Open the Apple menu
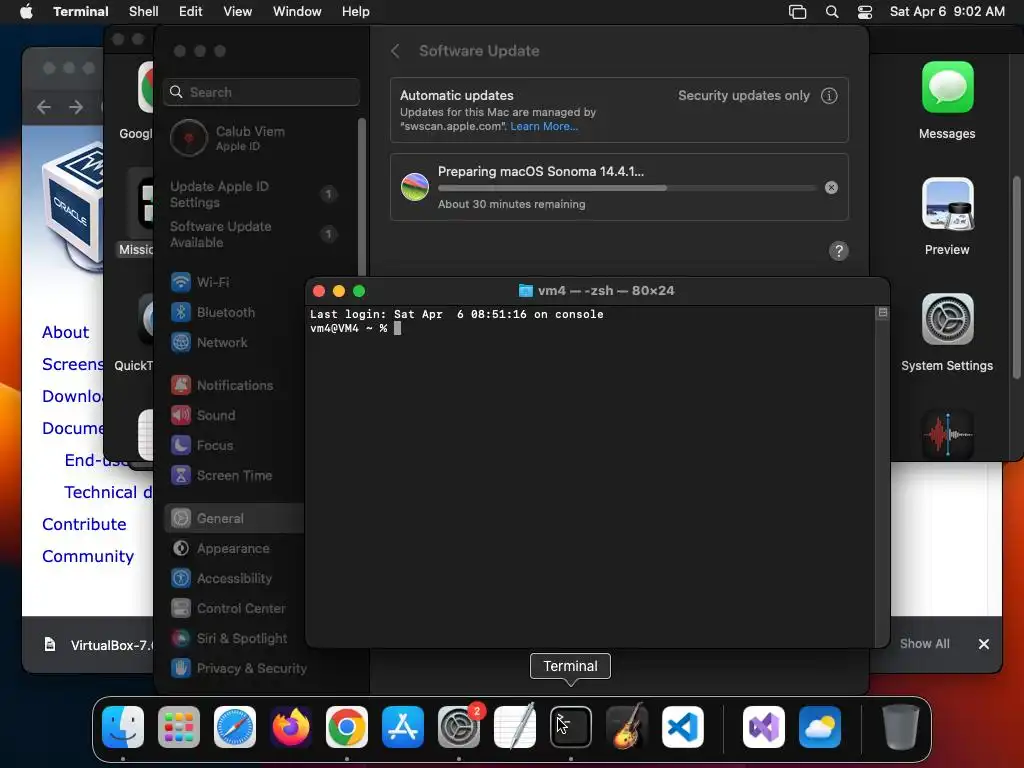Screen dimensions: 1024x768 click(26, 12)
